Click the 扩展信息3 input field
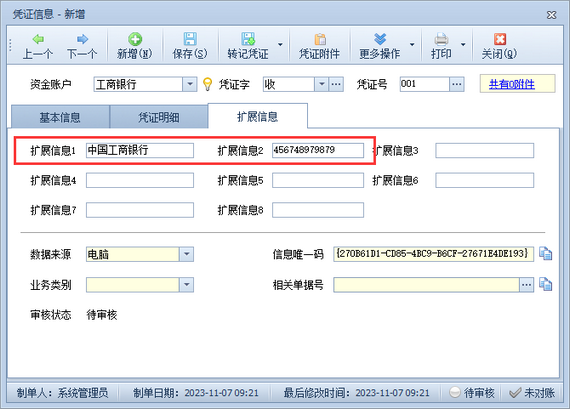 point(485,151)
